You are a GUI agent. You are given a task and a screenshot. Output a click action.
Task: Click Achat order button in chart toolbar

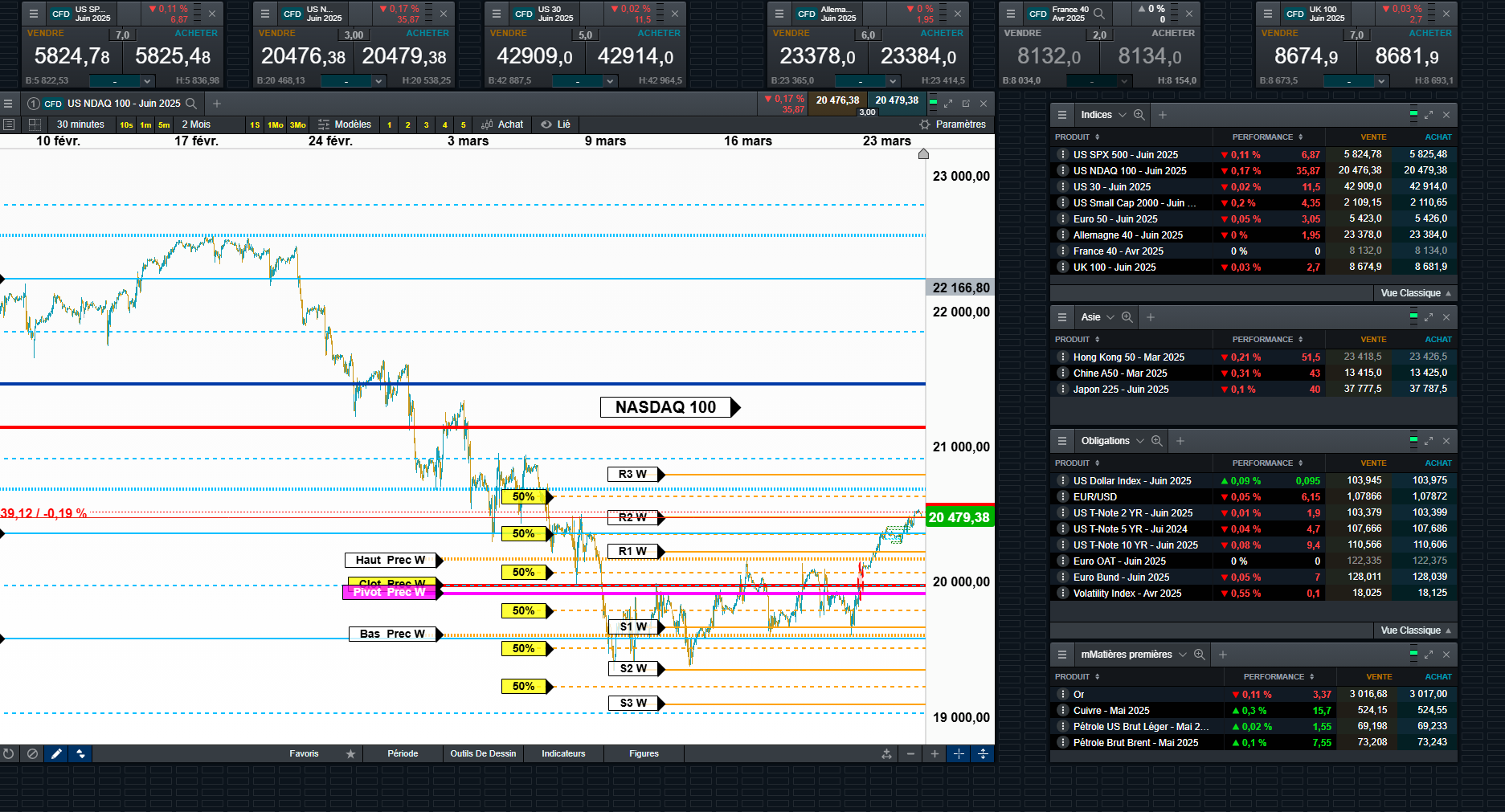pos(502,124)
